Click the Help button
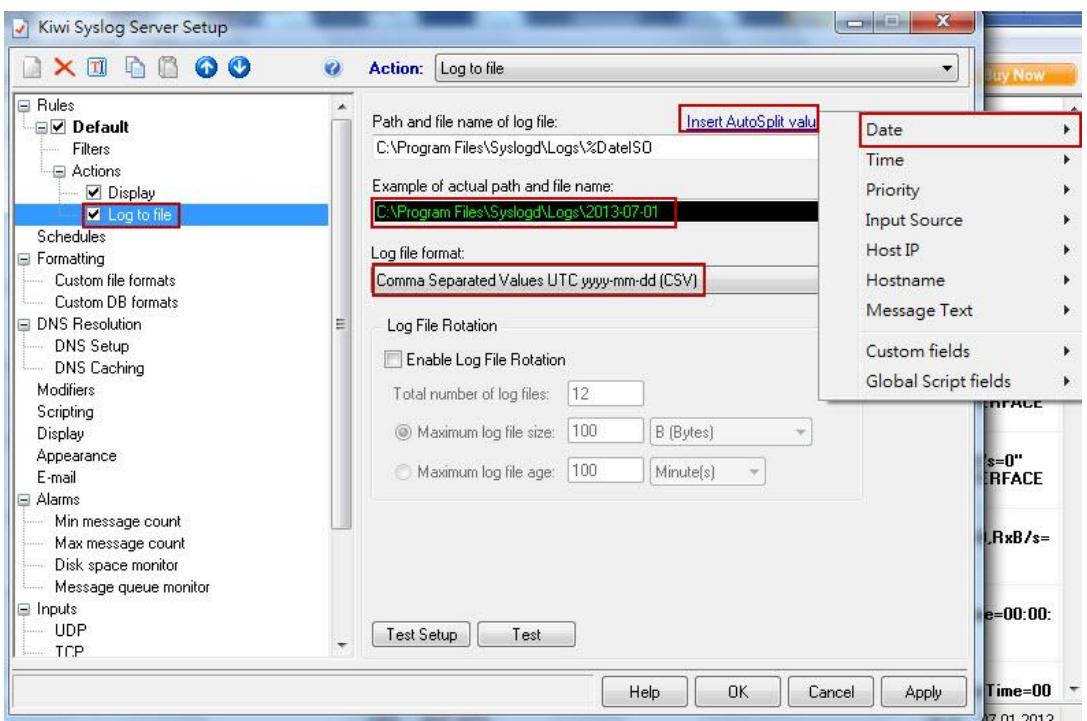 pyautogui.click(x=644, y=692)
